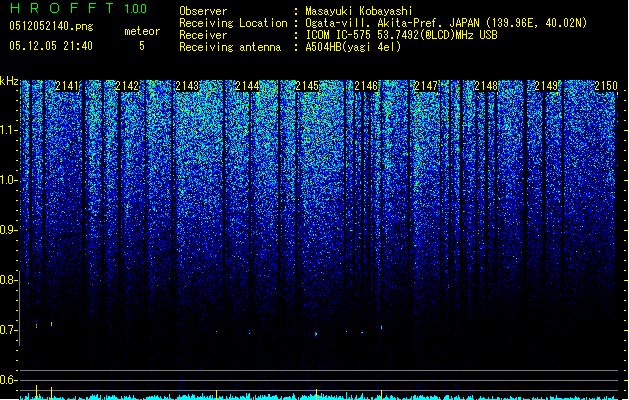Select the ICOM IC-575 receiver details
Image resolution: width=629 pixels, height=400 pixels.
point(401,35)
